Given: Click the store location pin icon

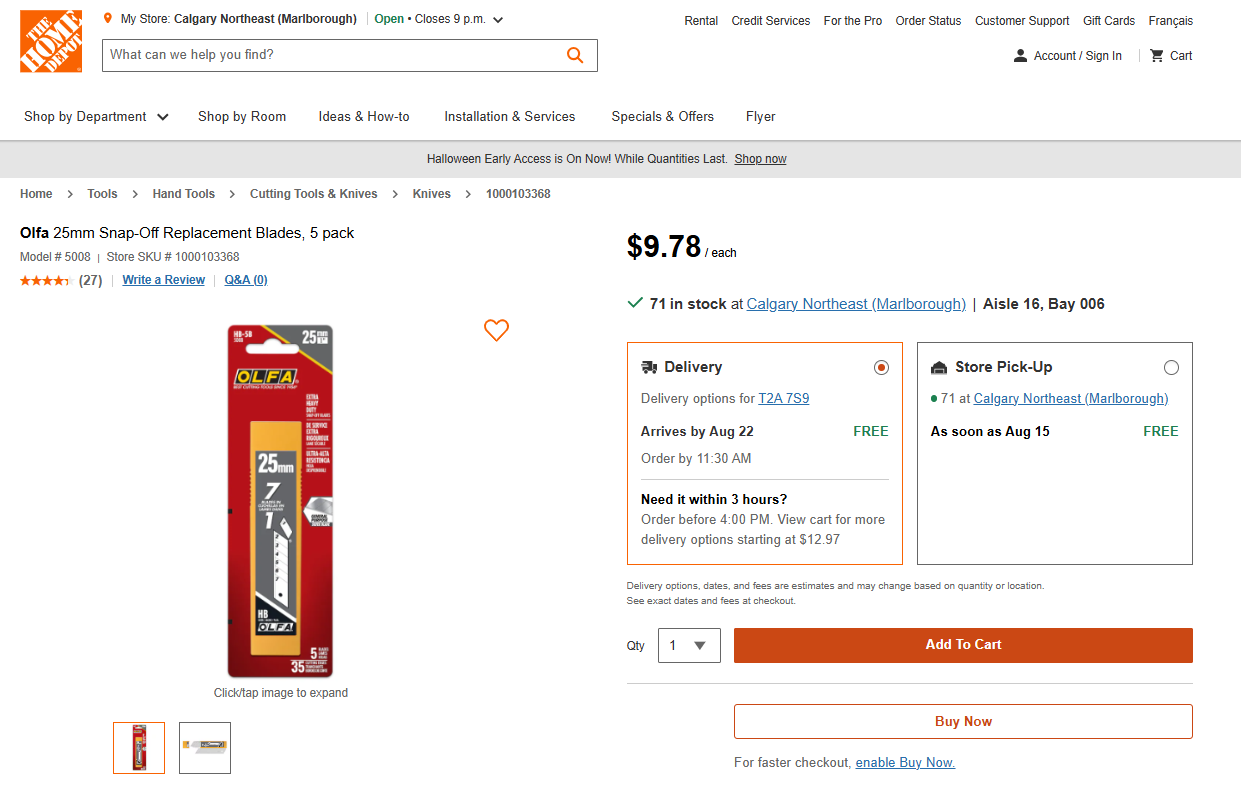Looking at the screenshot, I should pos(108,19).
